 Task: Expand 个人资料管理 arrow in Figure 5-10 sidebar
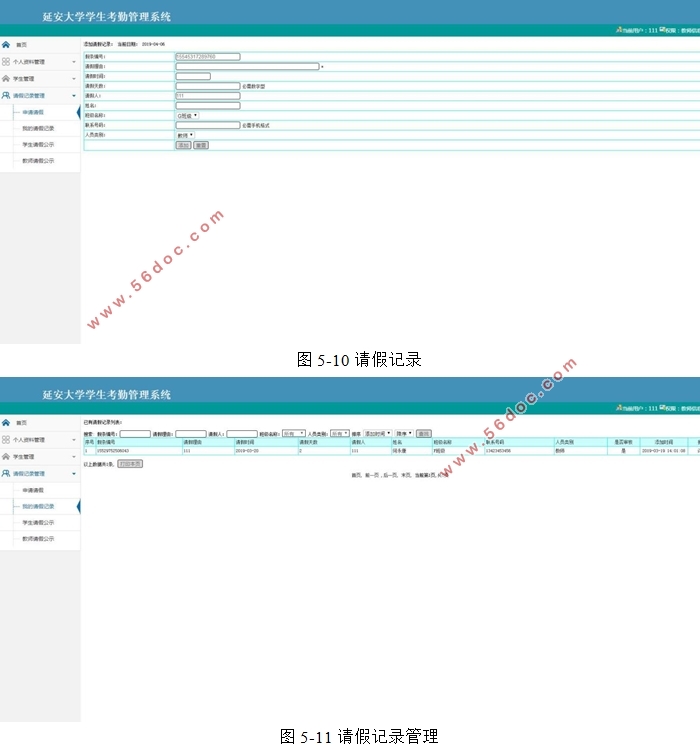pyautogui.click(x=74, y=62)
